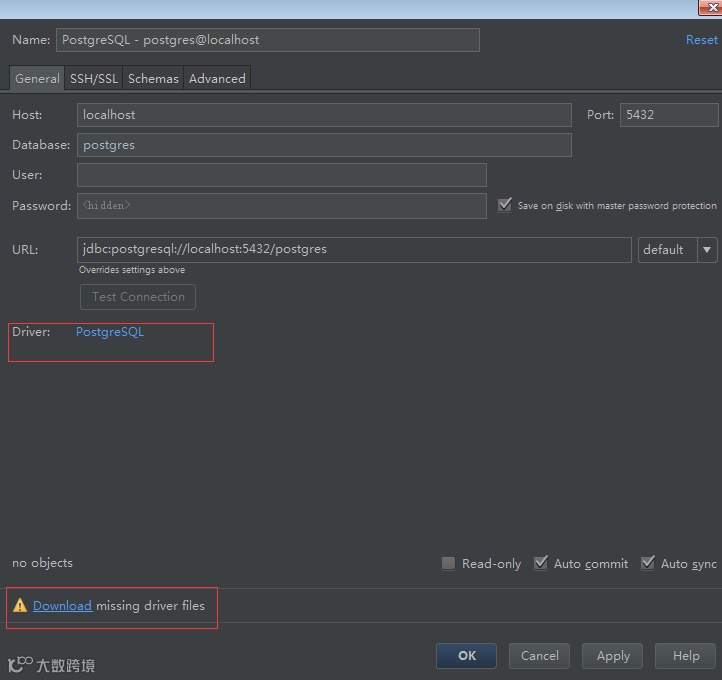Click the warning icon beside Download link
722x680 pixels.
coord(20,605)
